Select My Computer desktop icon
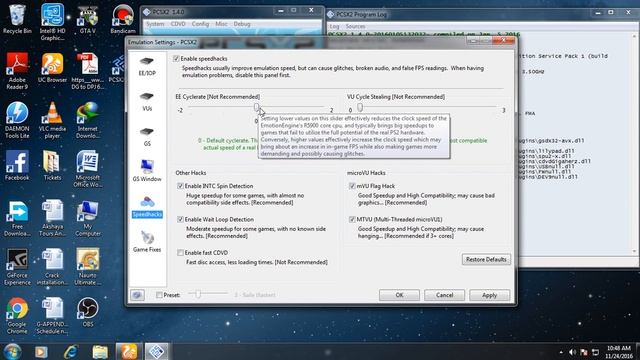This screenshot has width=640, height=360. pos(87,218)
